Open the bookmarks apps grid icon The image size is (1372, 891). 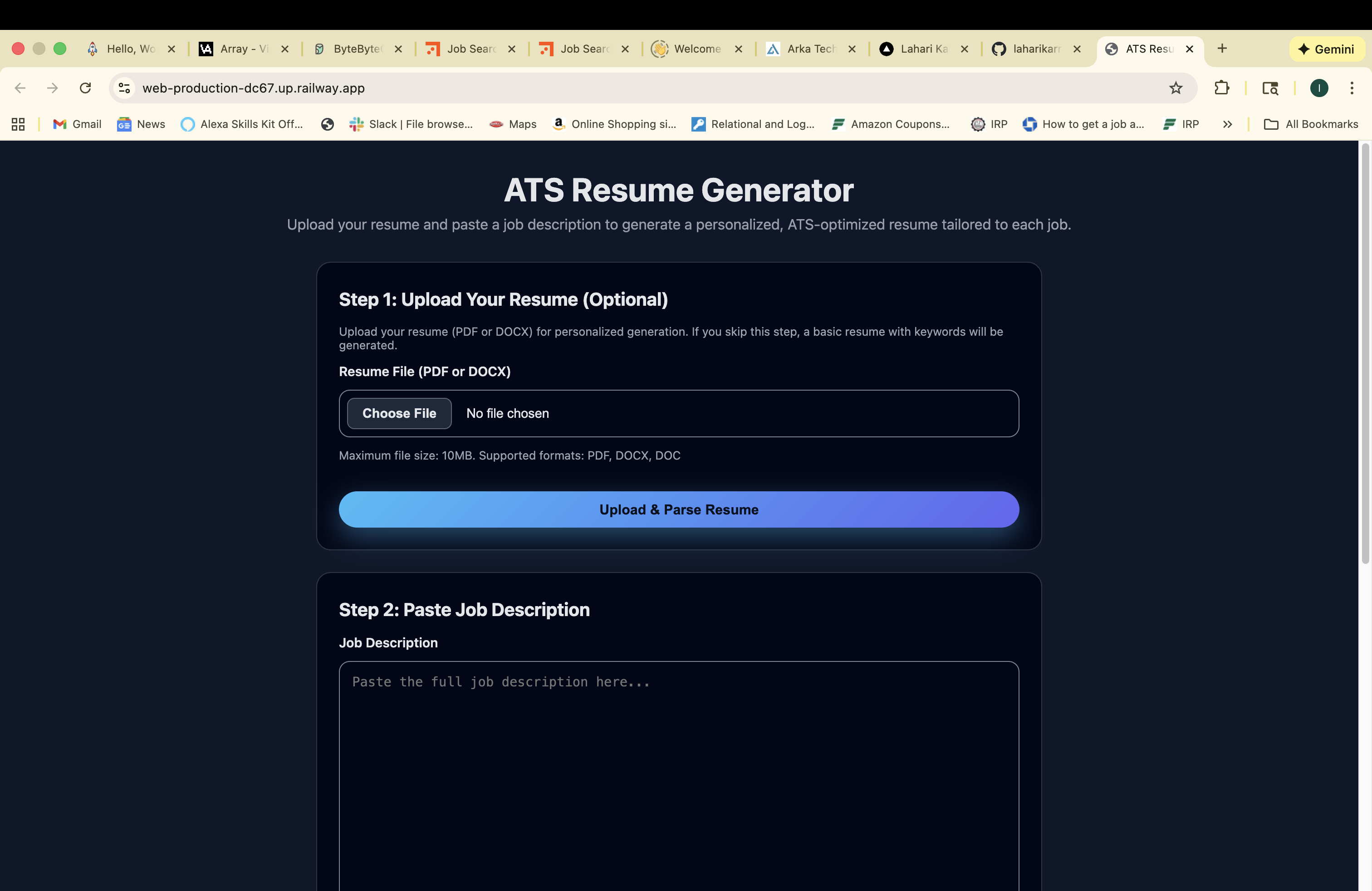[x=17, y=124]
